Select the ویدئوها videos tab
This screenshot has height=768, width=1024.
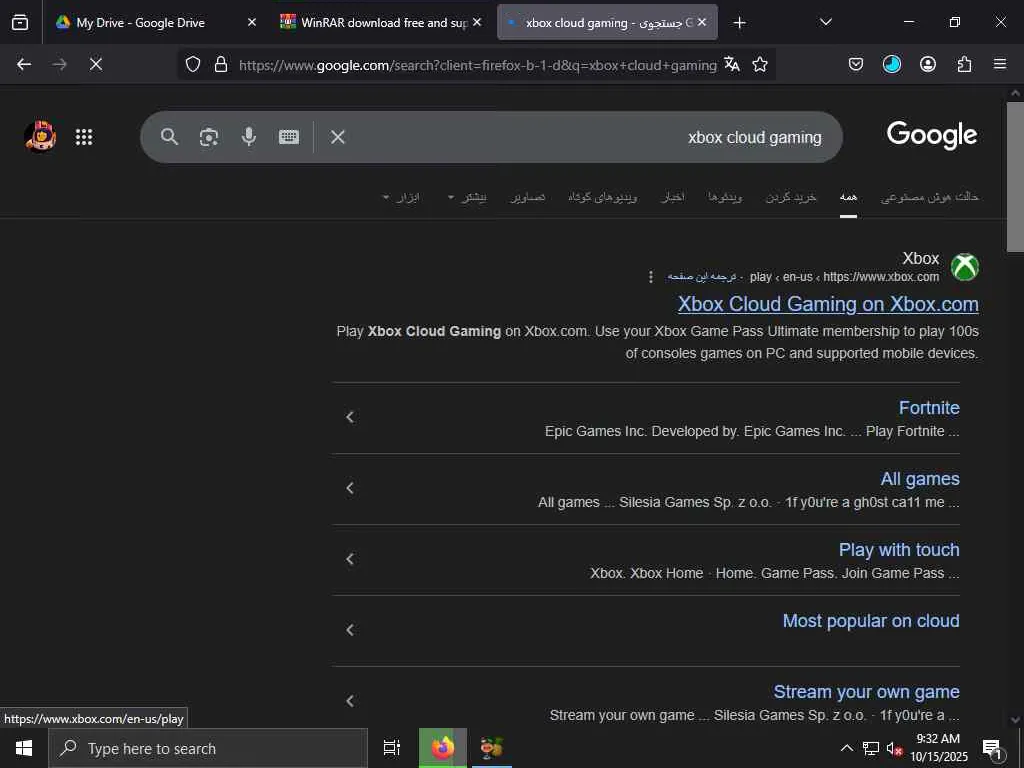click(x=725, y=197)
